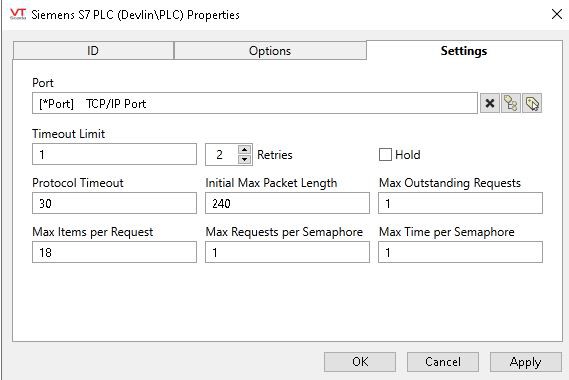This screenshot has height=380, width=569.
Task: Switch to the ID tab
Action: tap(93, 50)
